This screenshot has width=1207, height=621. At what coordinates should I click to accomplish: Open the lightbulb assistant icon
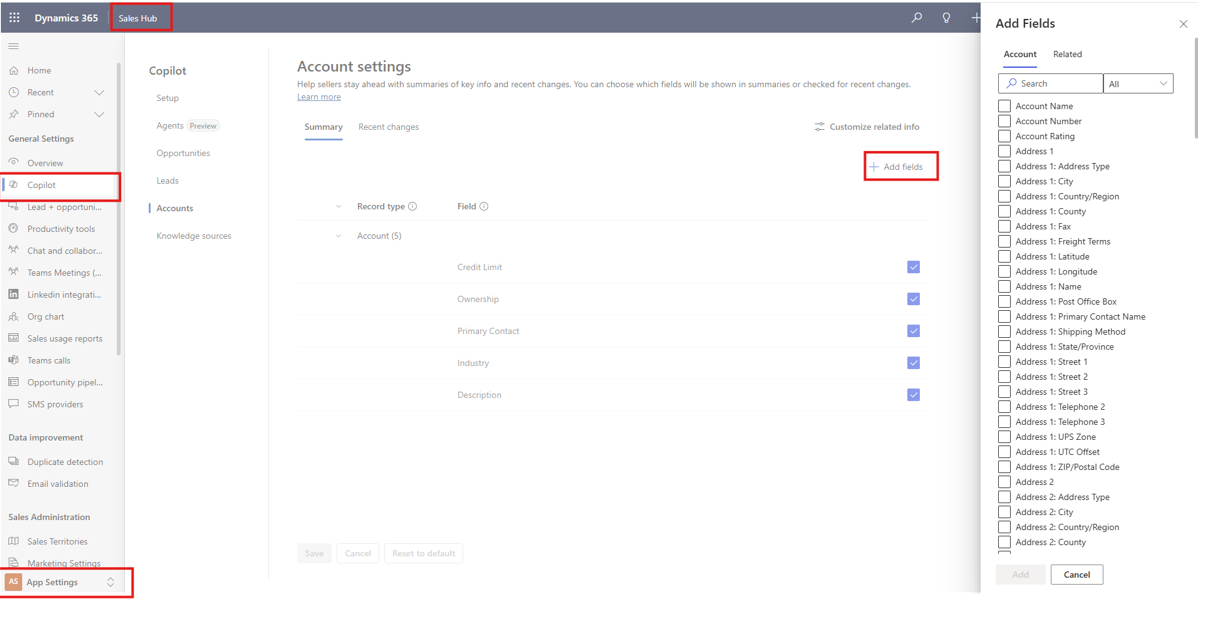pyautogui.click(x=946, y=18)
